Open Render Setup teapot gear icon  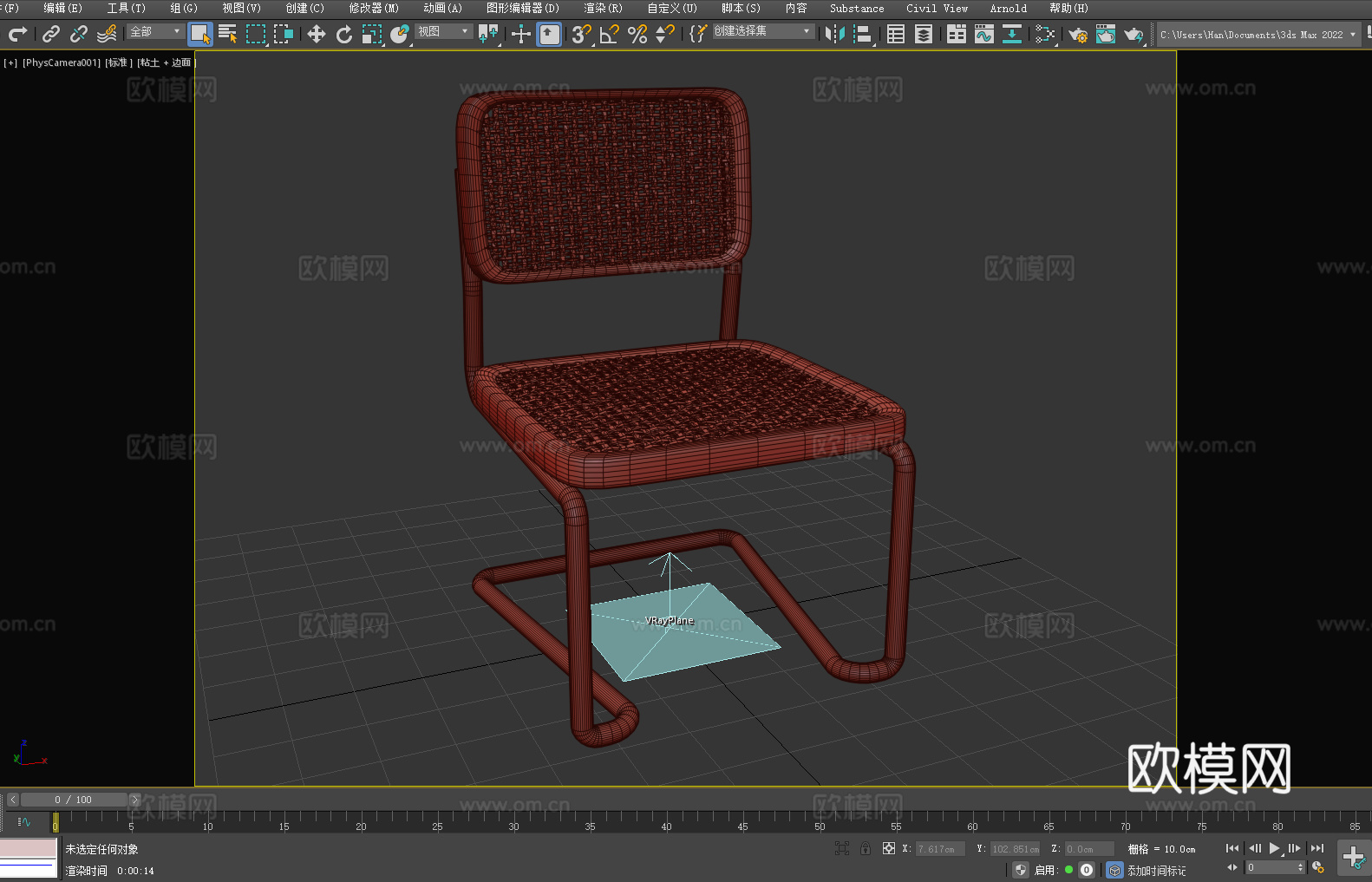tap(1078, 34)
